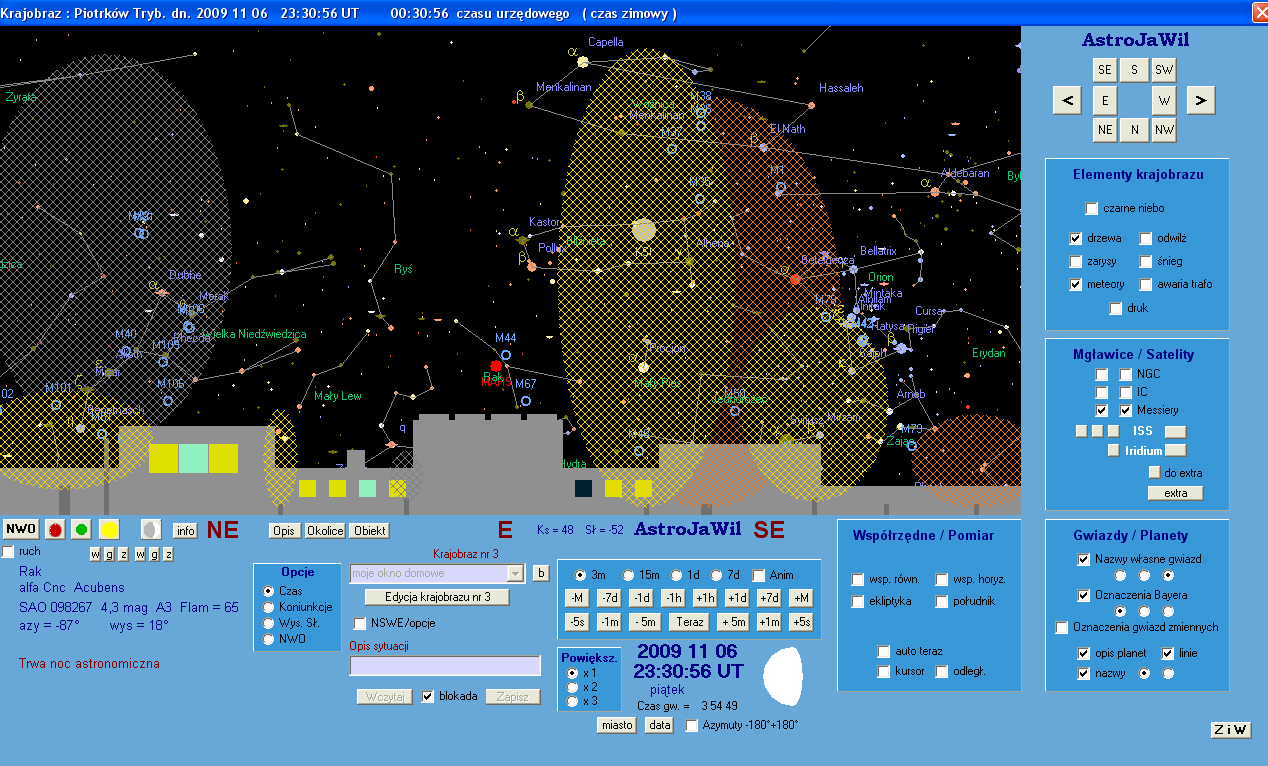Step time back five seconds with -5s

(x=576, y=622)
